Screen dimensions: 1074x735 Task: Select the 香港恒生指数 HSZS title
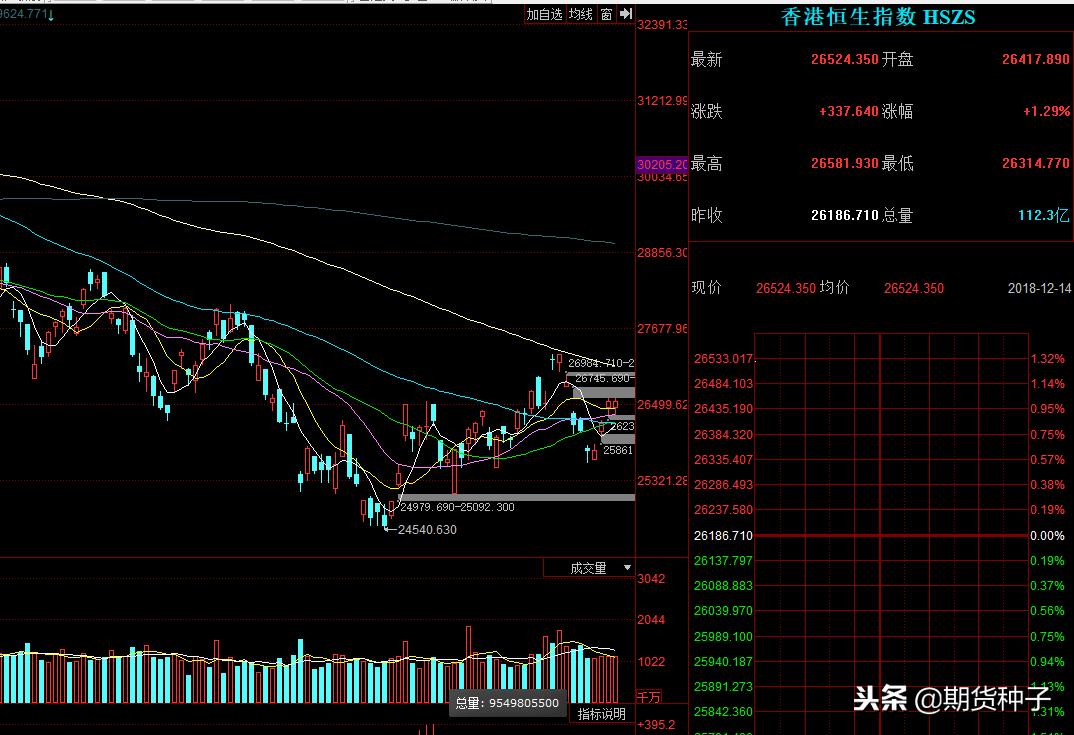point(878,16)
